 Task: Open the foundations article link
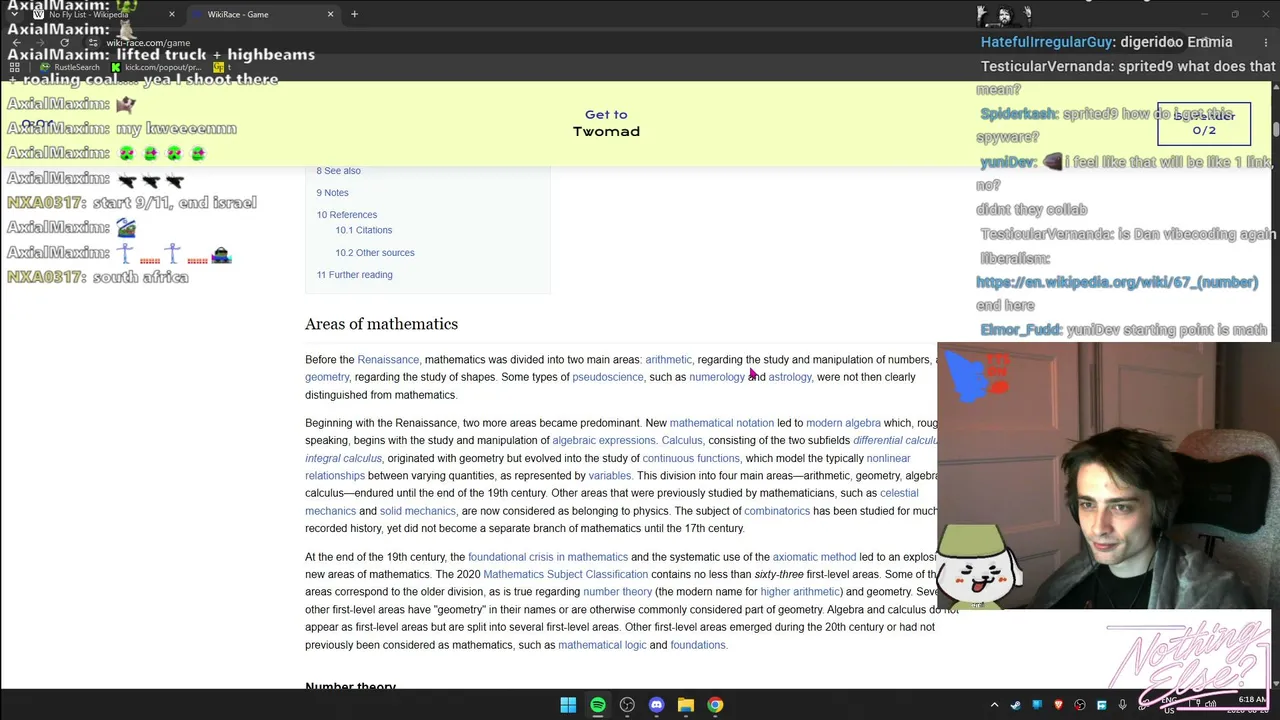[698, 645]
